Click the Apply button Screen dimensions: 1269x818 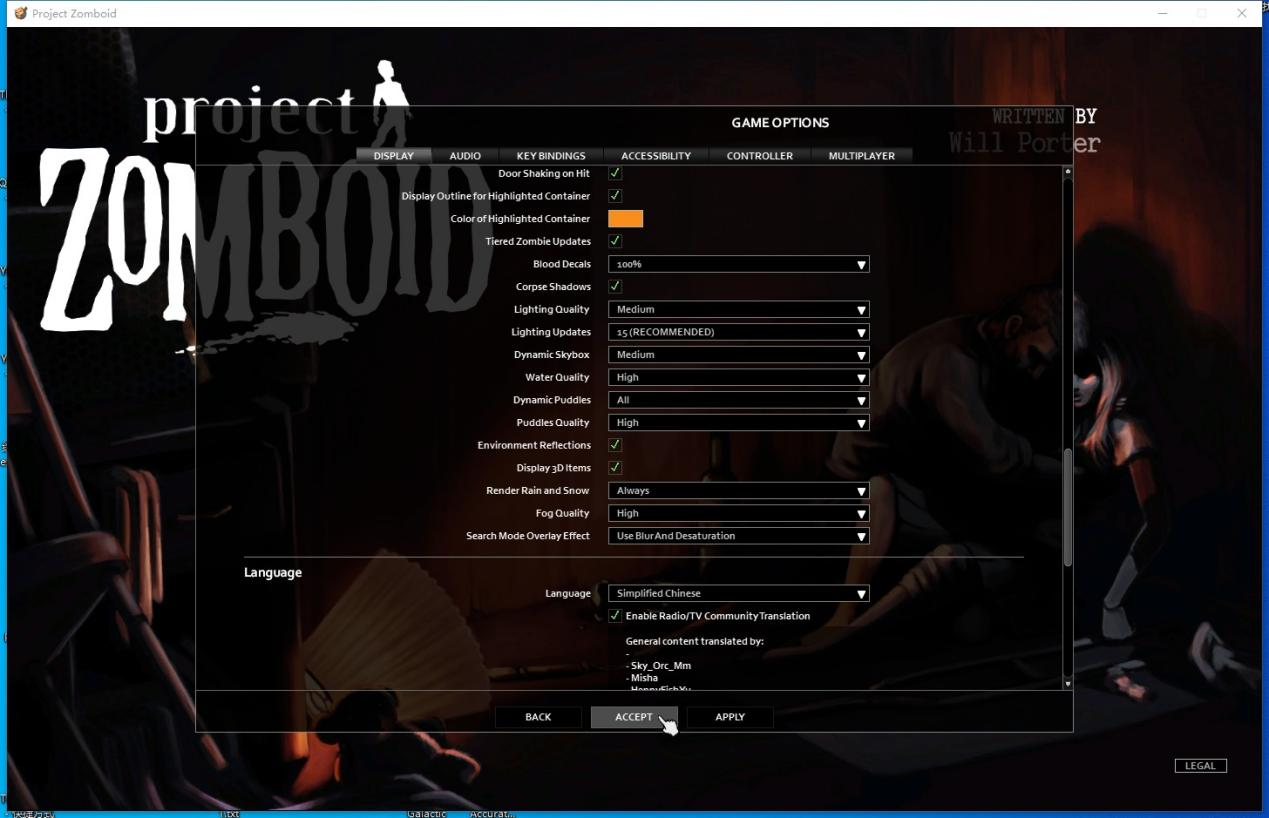click(730, 717)
